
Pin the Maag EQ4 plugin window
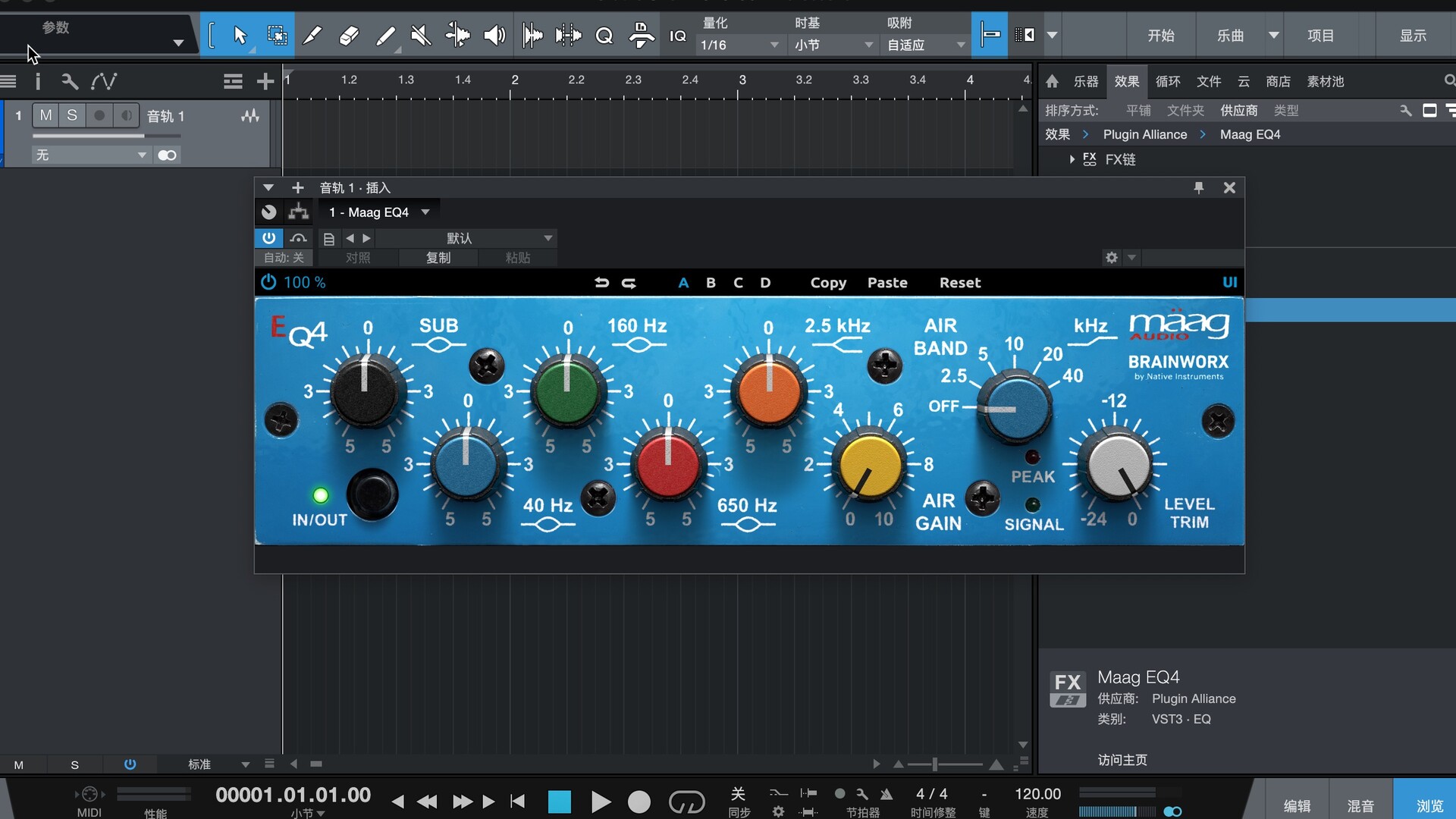(1198, 187)
